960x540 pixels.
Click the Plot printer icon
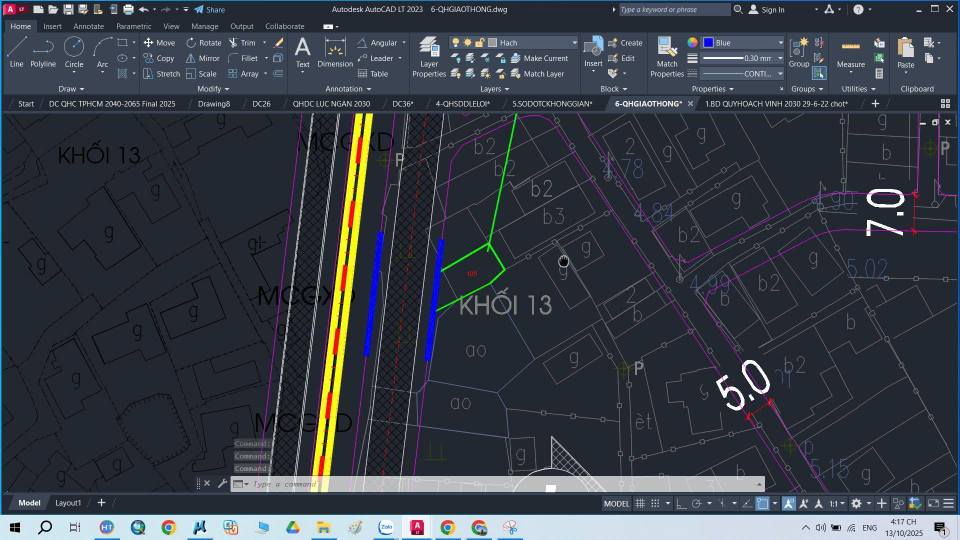click(x=128, y=9)
